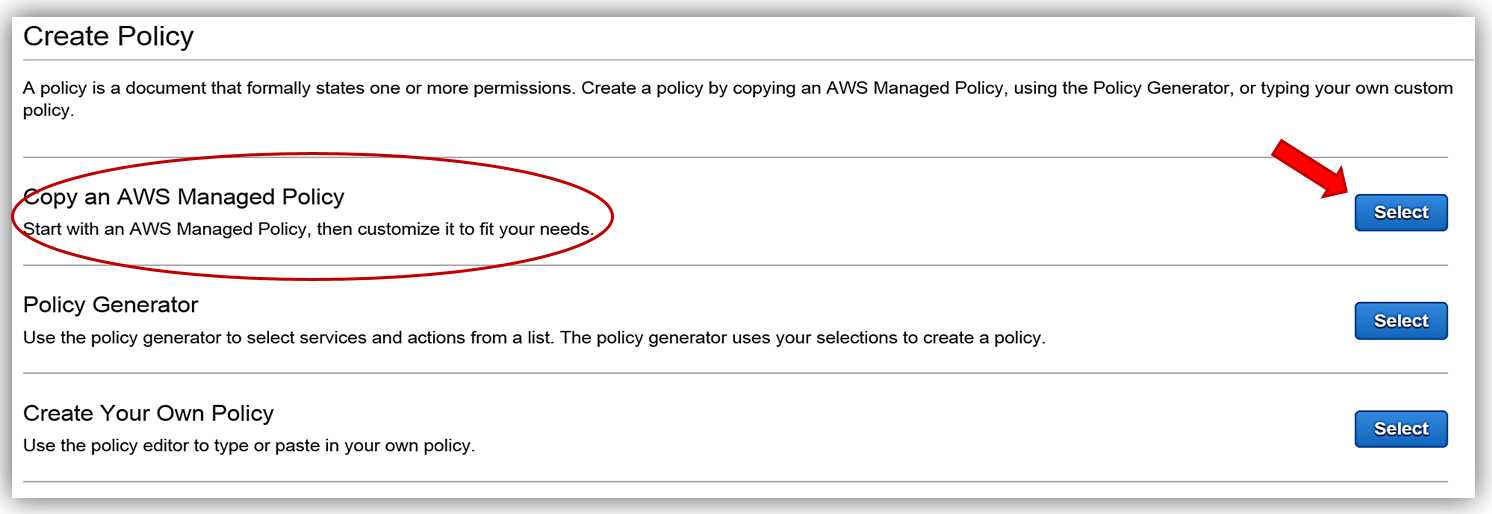Click the Policy Generator section heading
Image resolution: width=1492 pixels, height=514 pixels.
click(111, 304)
